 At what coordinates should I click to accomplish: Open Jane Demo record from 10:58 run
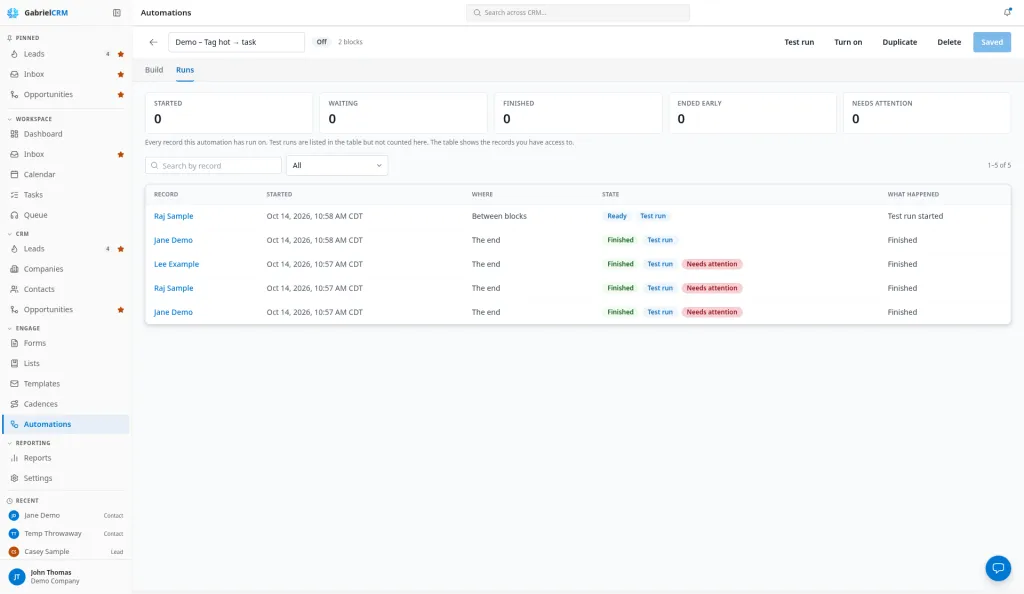coord(173,240)
